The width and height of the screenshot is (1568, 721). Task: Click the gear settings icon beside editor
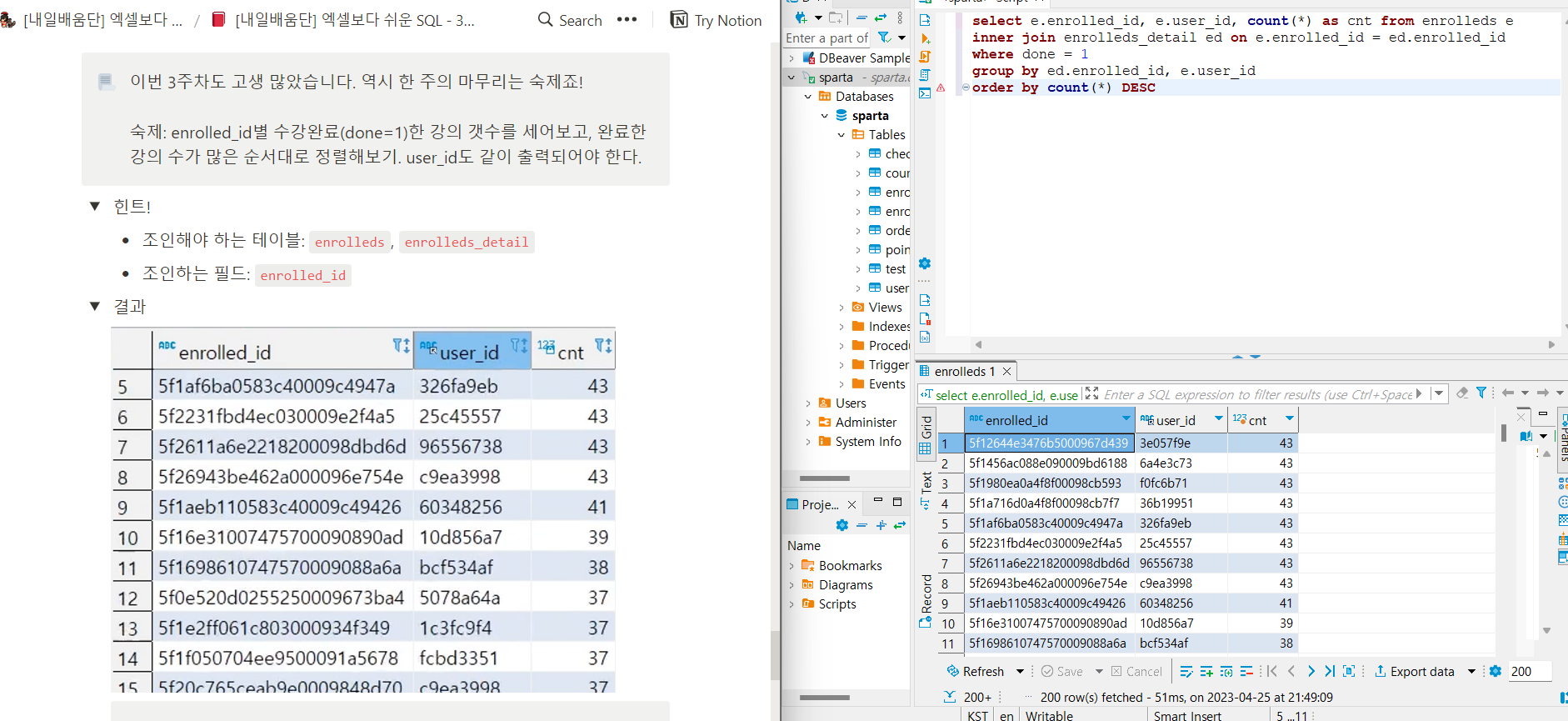coord(925,263)
